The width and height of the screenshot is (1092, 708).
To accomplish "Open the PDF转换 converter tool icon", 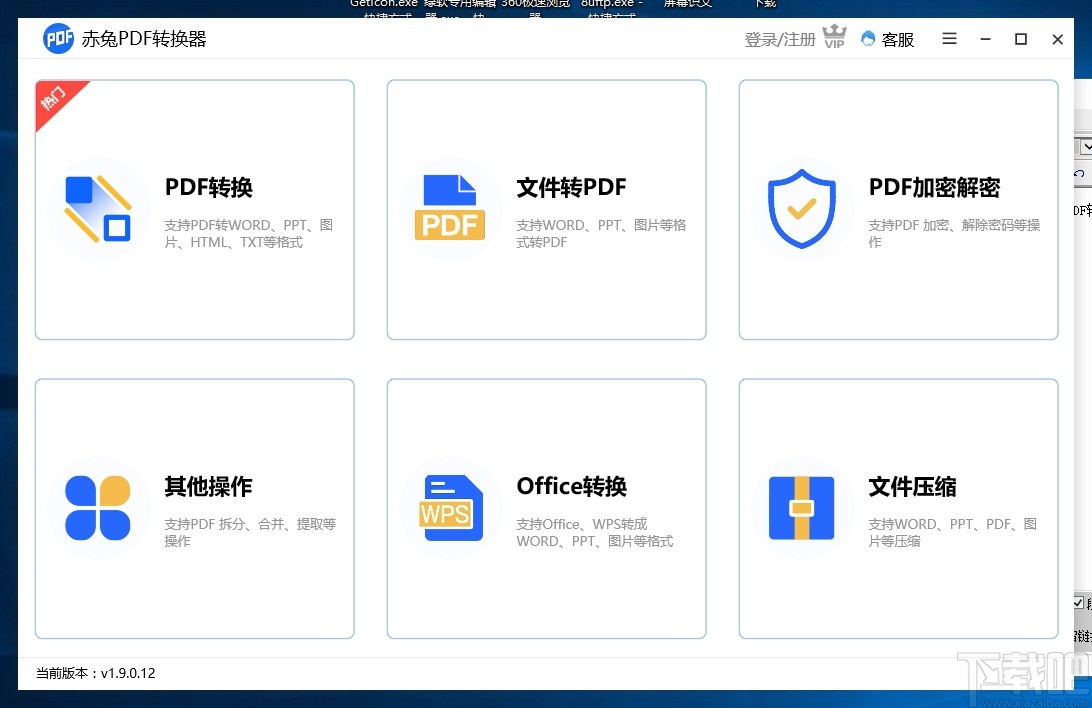I will (98, 209).
